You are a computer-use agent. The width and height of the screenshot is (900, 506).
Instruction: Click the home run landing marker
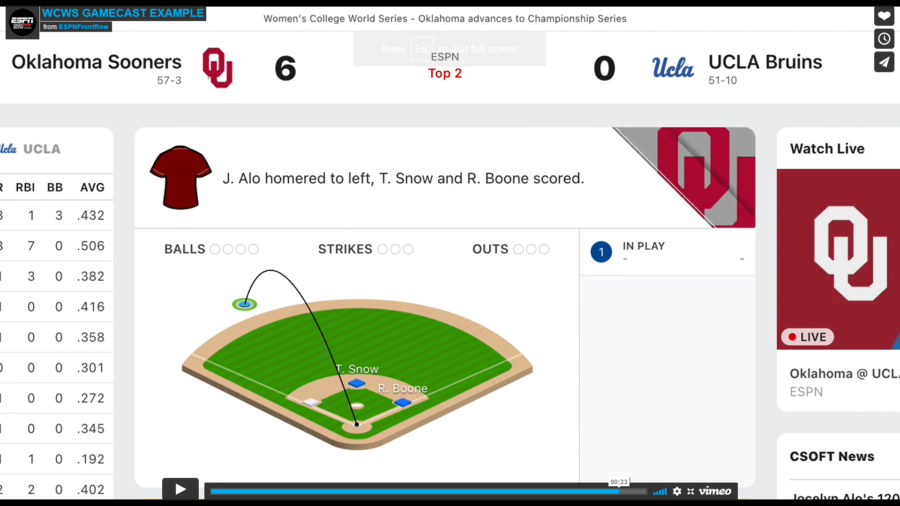(x=244, y=304)
